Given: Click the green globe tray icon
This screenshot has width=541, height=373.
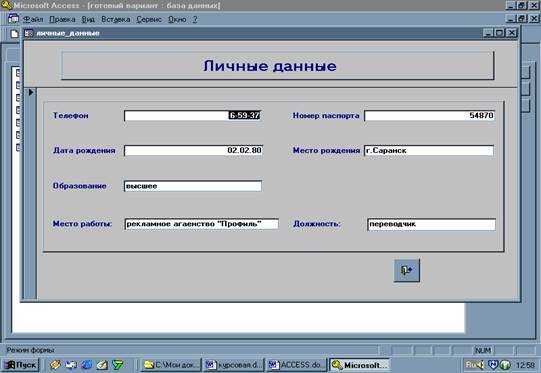Looking at the screenshot, I should point(505,364).
